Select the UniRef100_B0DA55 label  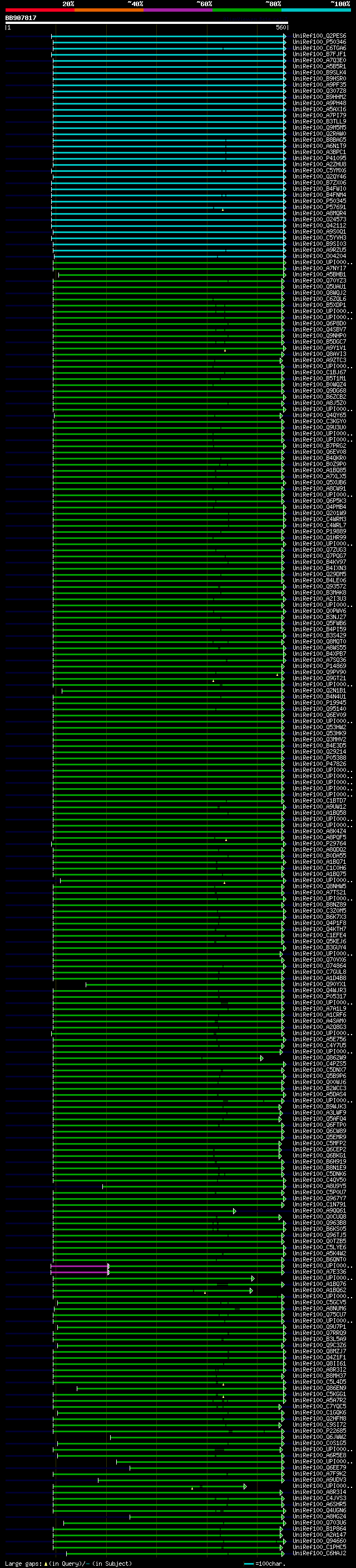[319, 855]
